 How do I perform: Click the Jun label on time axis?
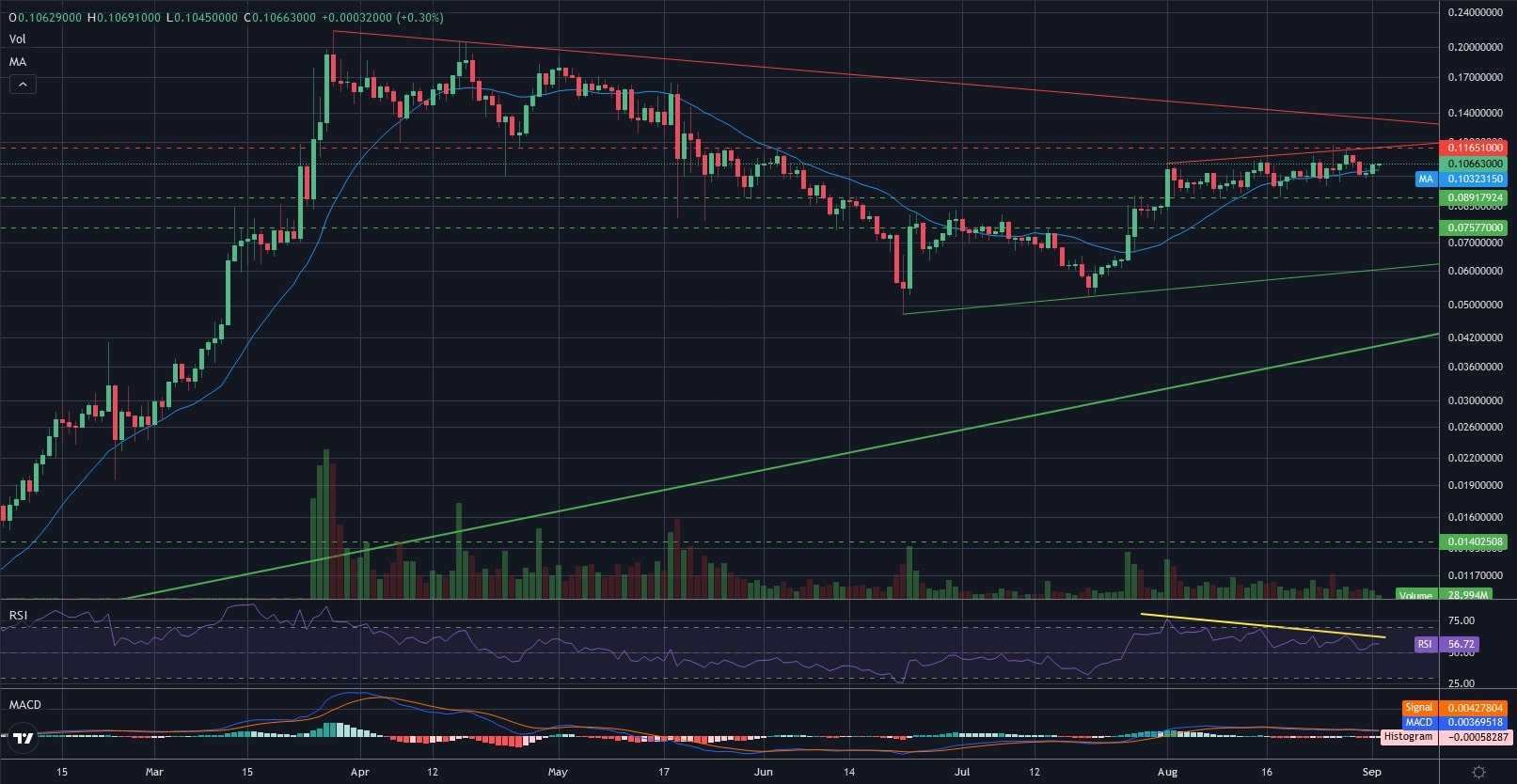click(x=763, y=772)
